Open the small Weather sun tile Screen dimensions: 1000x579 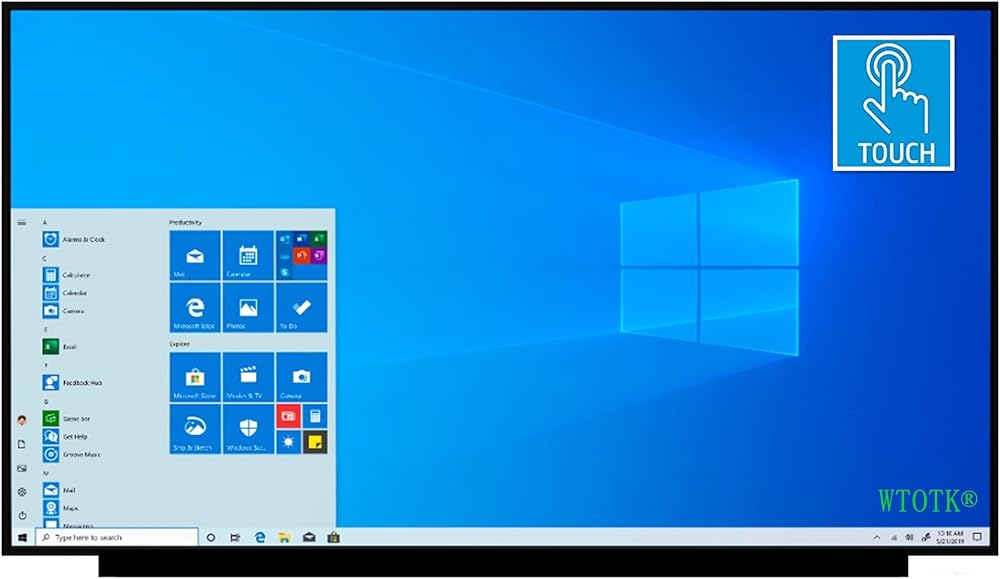tap(288, 442)
